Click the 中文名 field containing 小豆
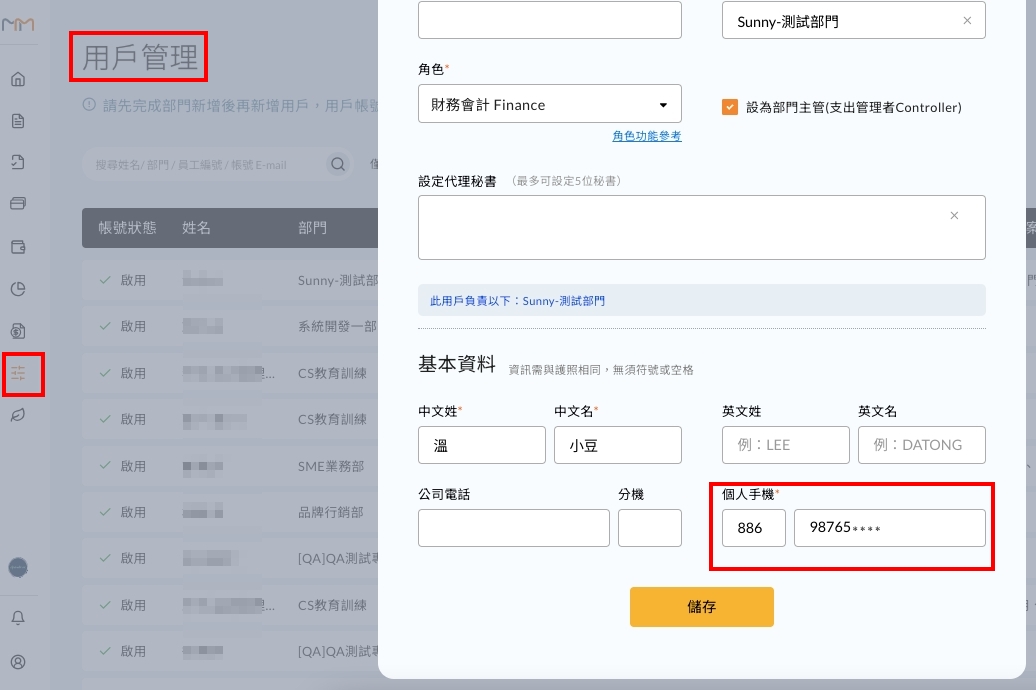Viewport: 1036px width, 690px height. (618, 445)
